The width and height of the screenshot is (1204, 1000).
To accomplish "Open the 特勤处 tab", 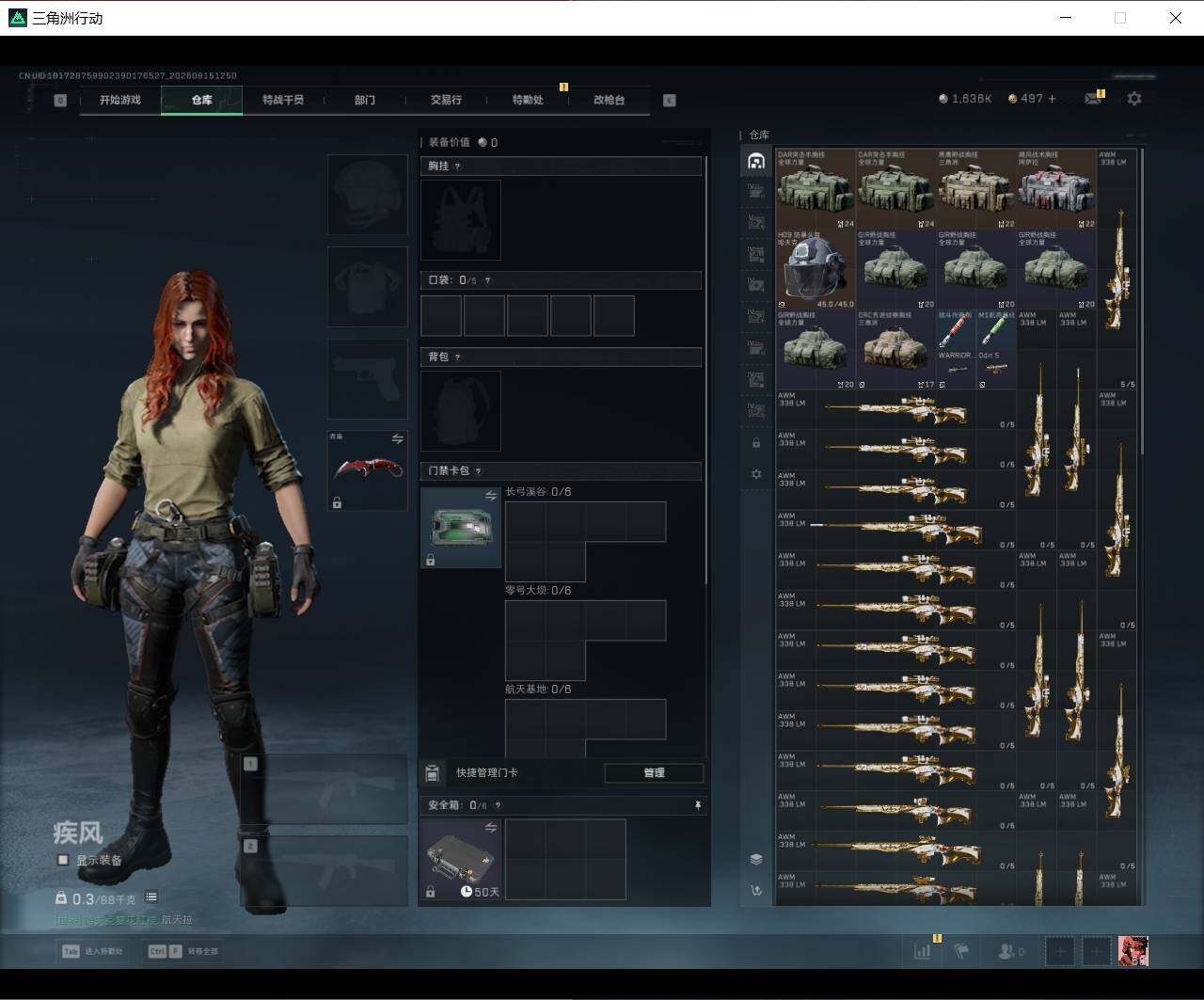I will coord(528,100).
